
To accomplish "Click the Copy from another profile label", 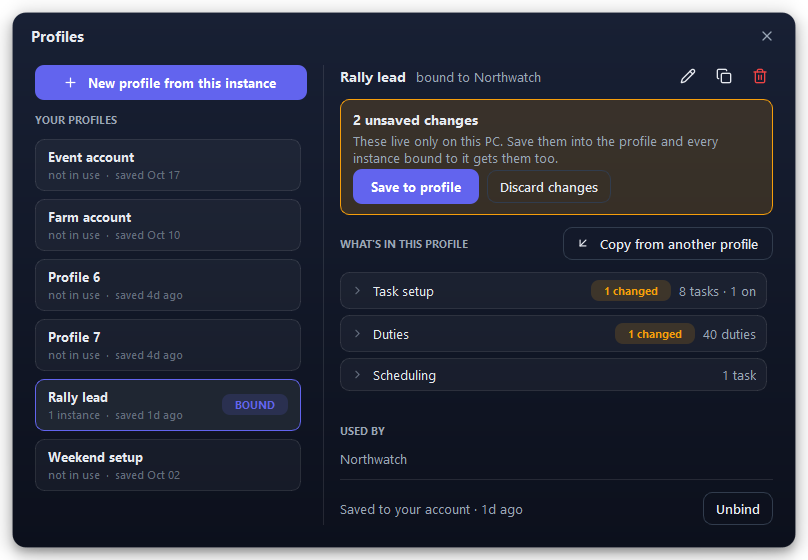I will tap(679, 244).
